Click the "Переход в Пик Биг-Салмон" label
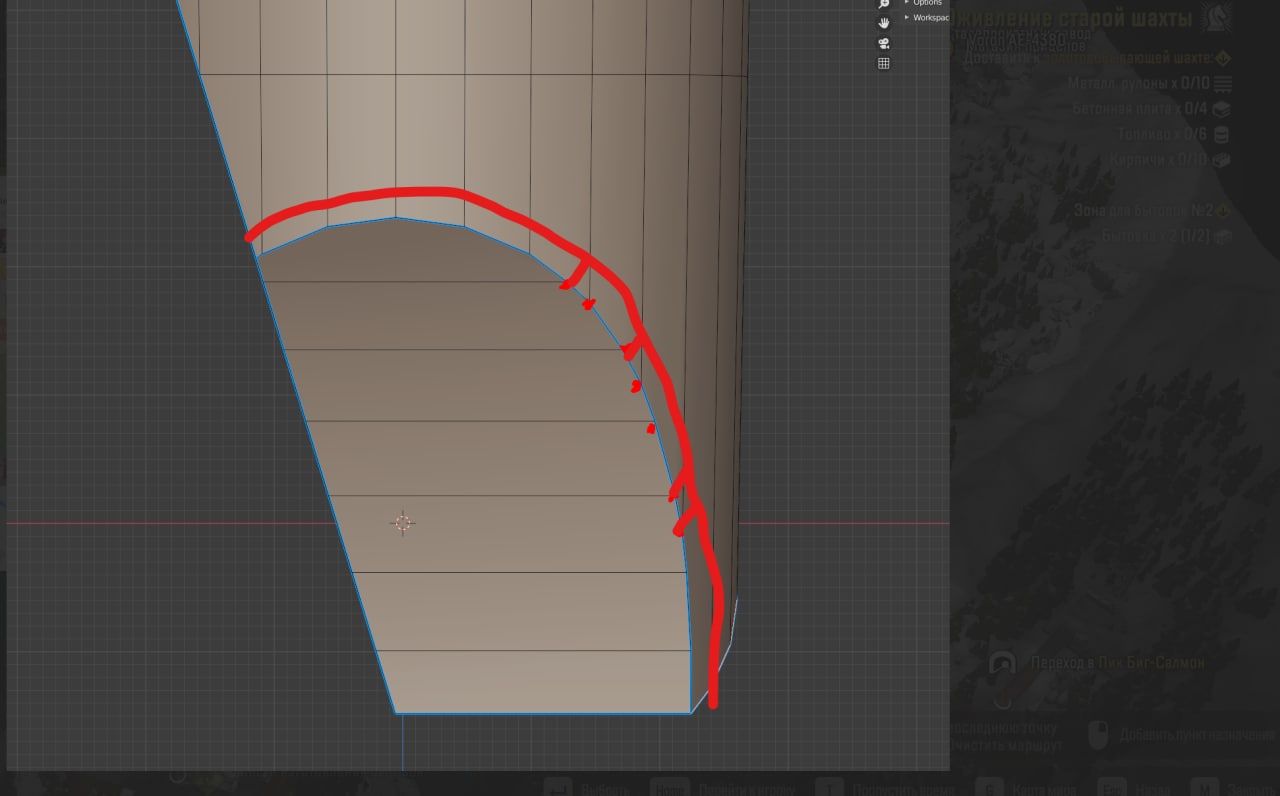Screen dimensions: 1280x796 1118,663
